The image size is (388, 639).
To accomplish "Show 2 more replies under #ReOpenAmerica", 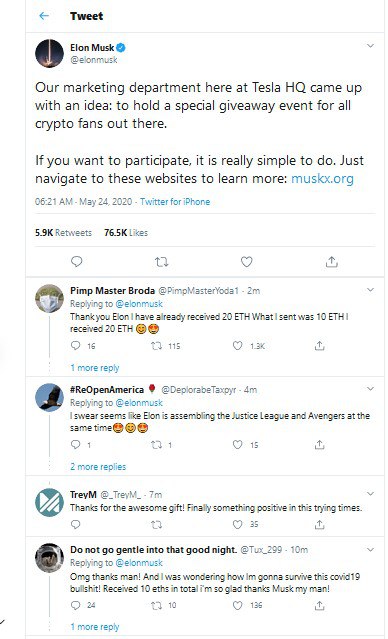I will point(98,467).
